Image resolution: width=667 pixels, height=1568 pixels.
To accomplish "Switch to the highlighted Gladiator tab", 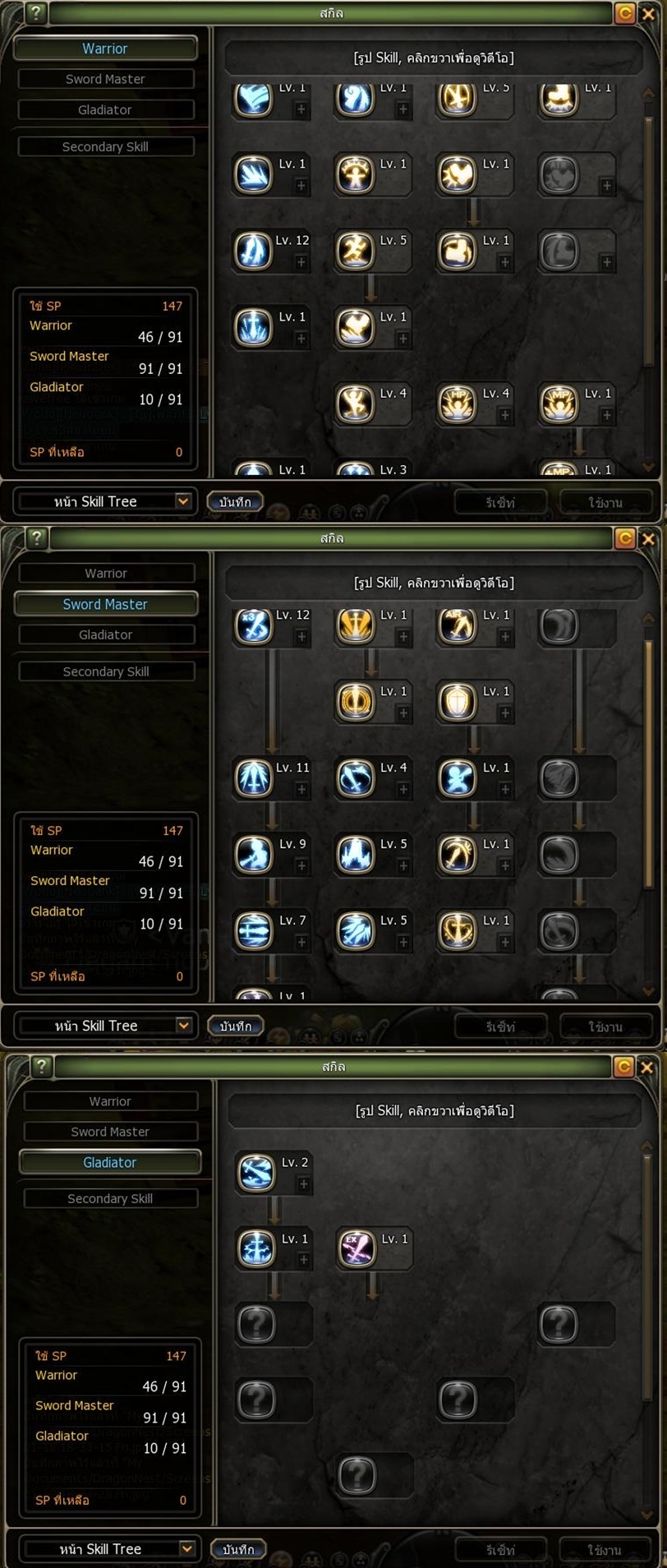I will [x=109, y=1162].
